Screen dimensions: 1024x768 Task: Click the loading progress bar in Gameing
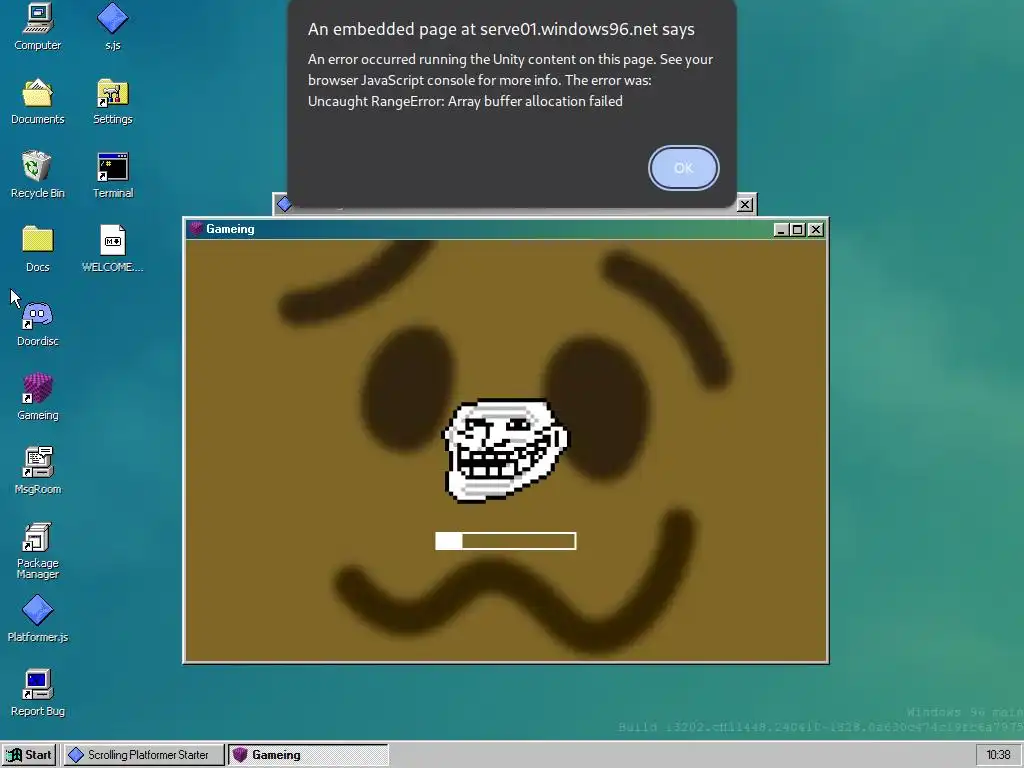tap(505, 541)
